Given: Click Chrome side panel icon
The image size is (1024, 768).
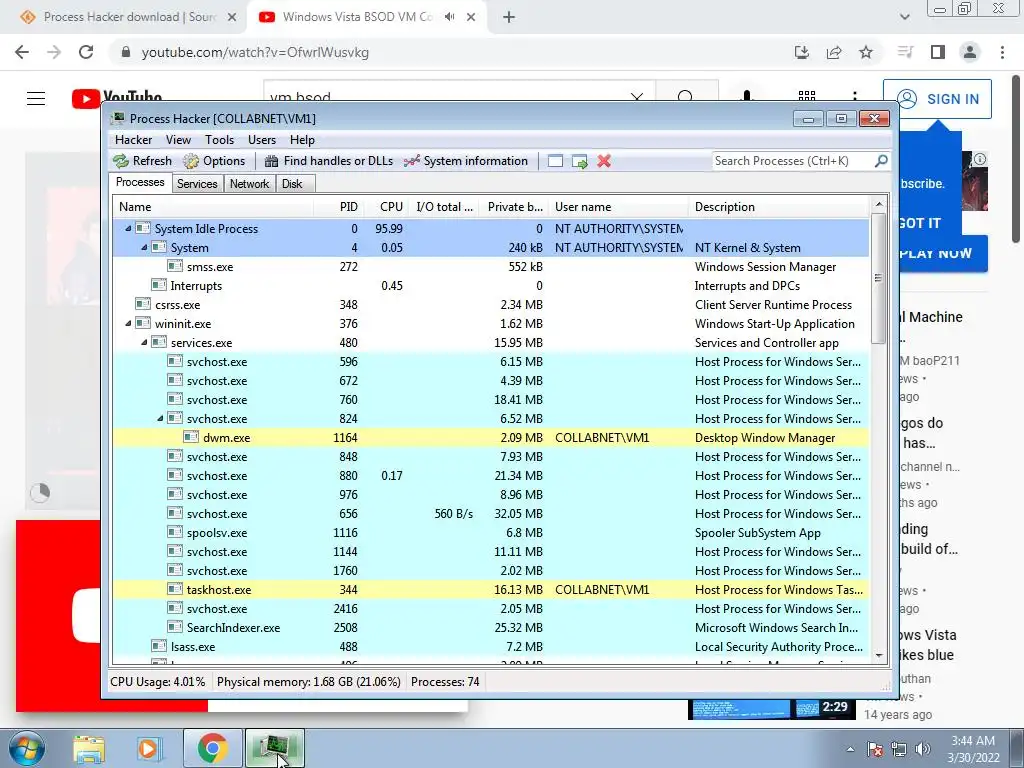Looking at the screenshot, I should point(938,52).
